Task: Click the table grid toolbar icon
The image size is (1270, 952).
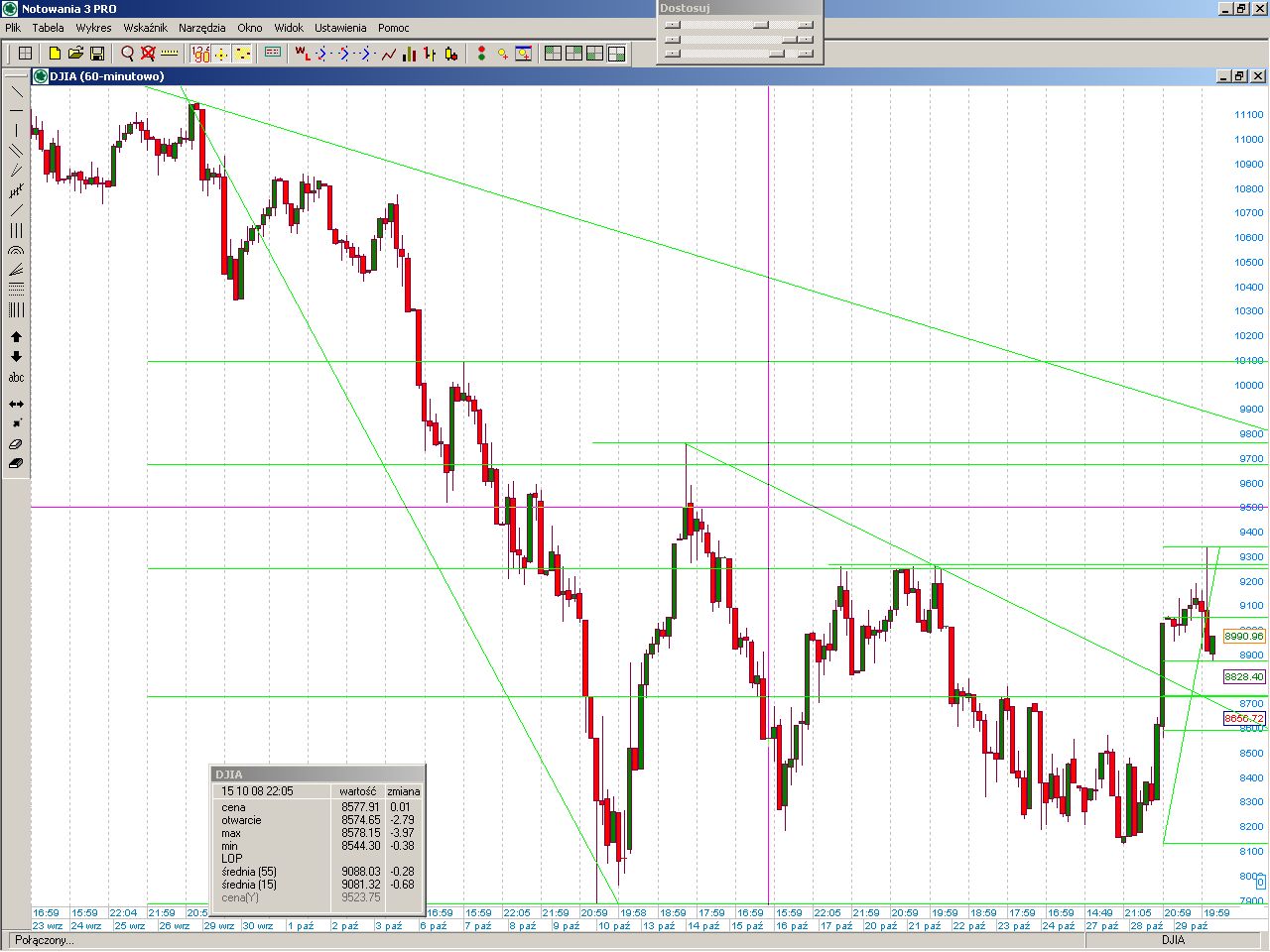Action: coord(26,54)
